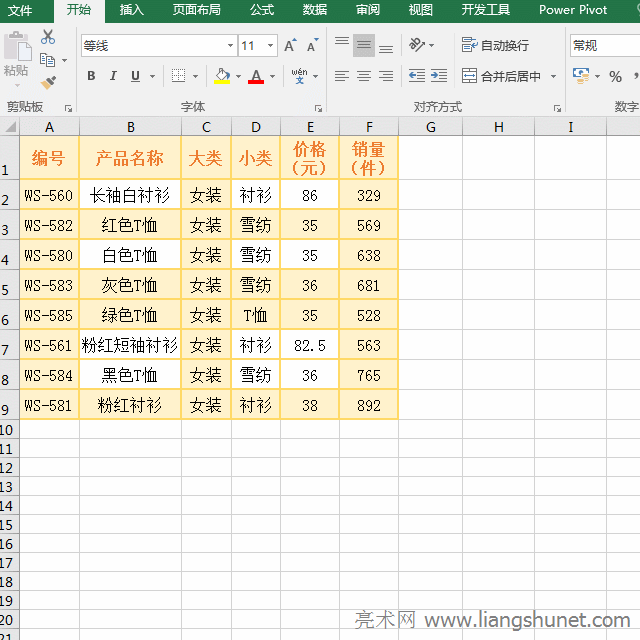The height and width of the screenshot is (640, 640).
Task: Toggle Underline formatting
Action: pyautogui.click(x=133, y=76)
